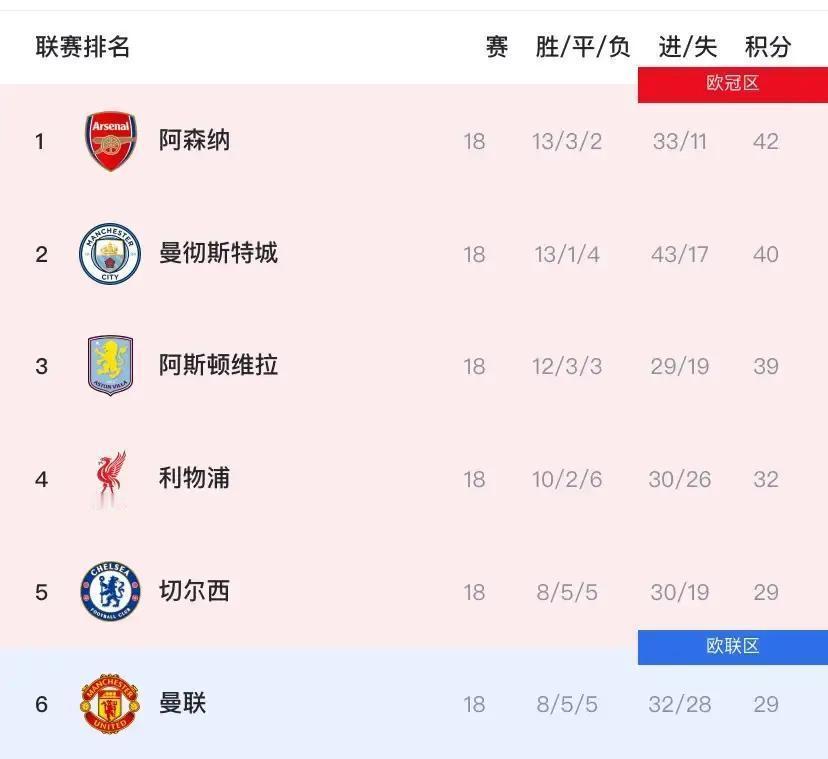Click Arsenal's 42 points value

[766, 141]
